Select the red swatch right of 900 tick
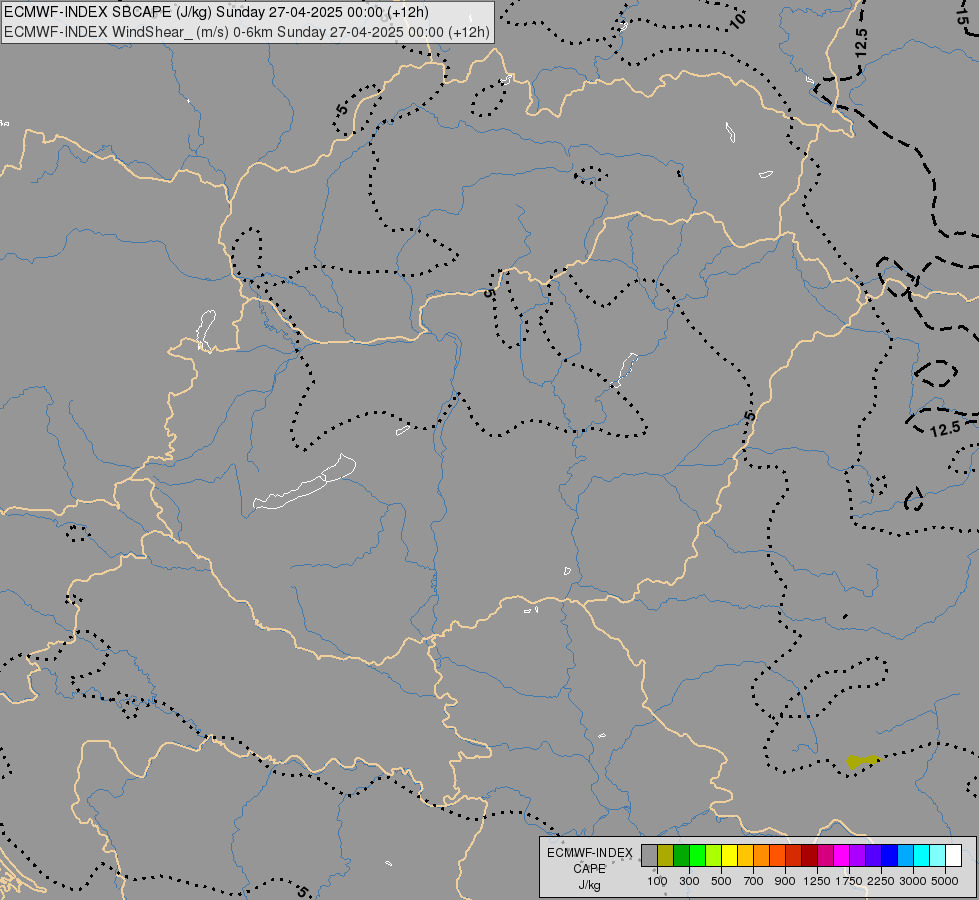 tap(793, 856)
